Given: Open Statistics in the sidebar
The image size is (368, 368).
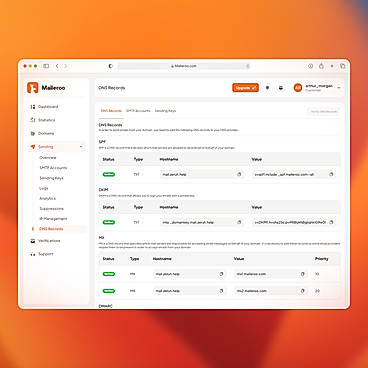Looking at the screenshot, I should 43,120.
